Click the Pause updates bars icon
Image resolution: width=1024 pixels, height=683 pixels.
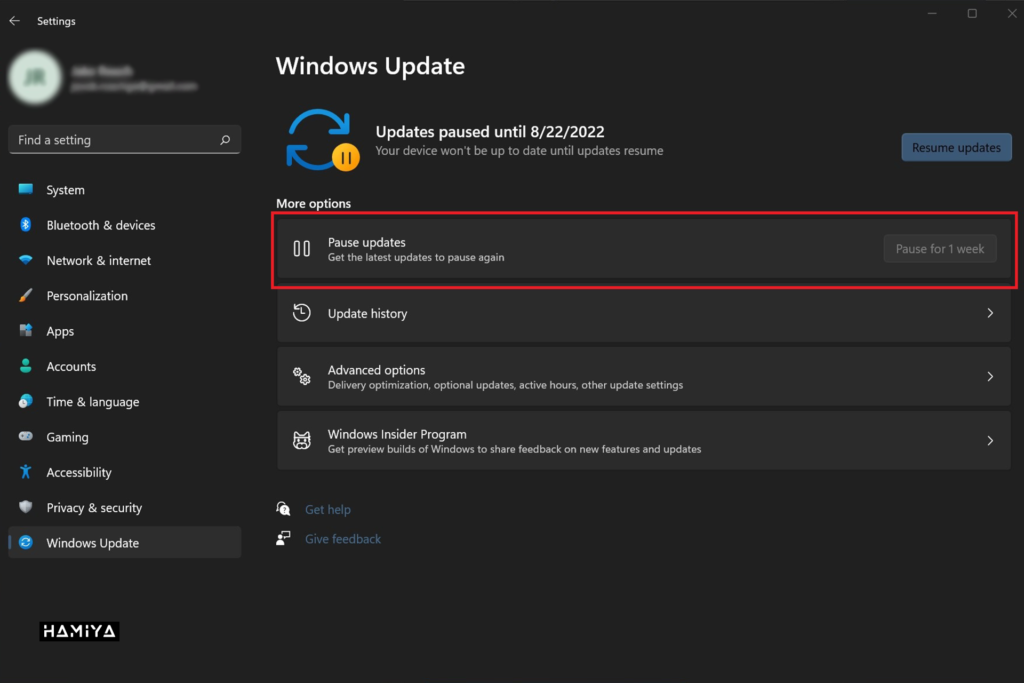click(x=302, y=249)
